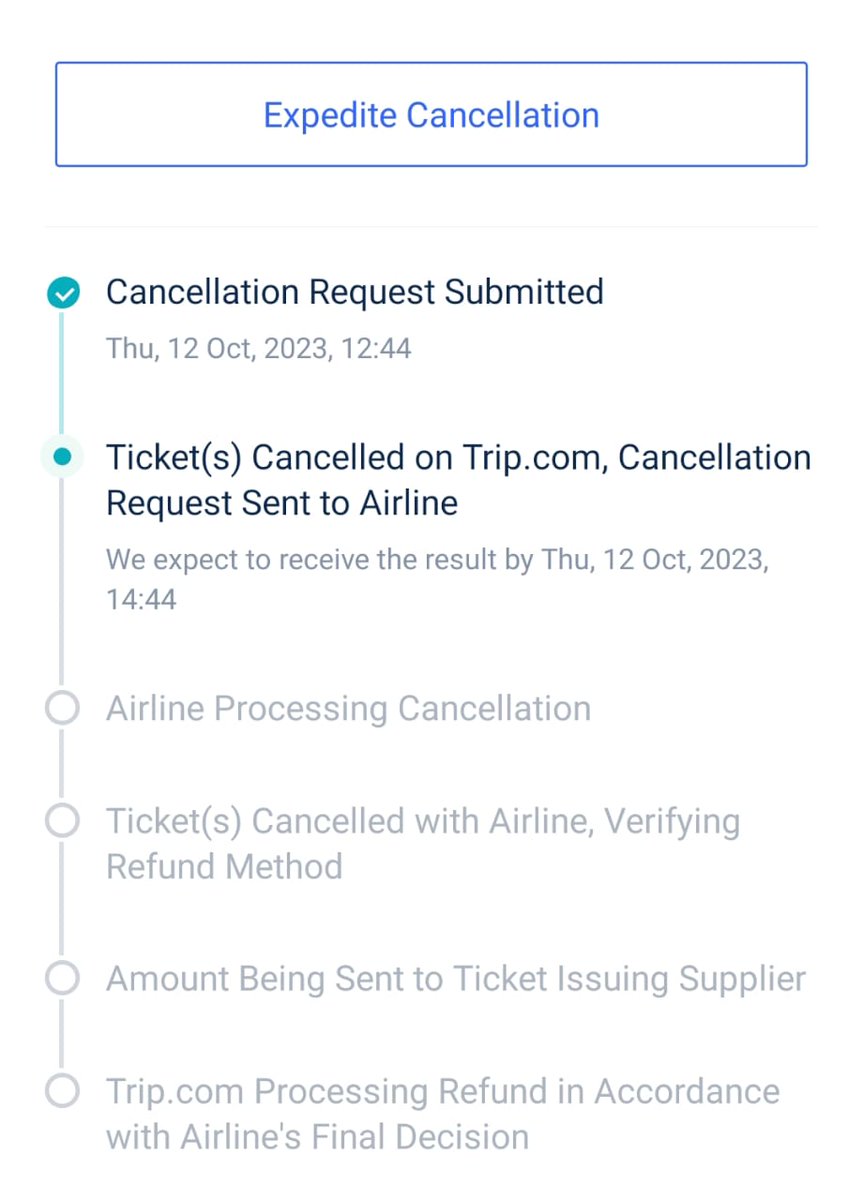Click the circle beside Trip.com Processing Refund step
Screen dimensions: 863x1200
click(x=62, y=1091)
